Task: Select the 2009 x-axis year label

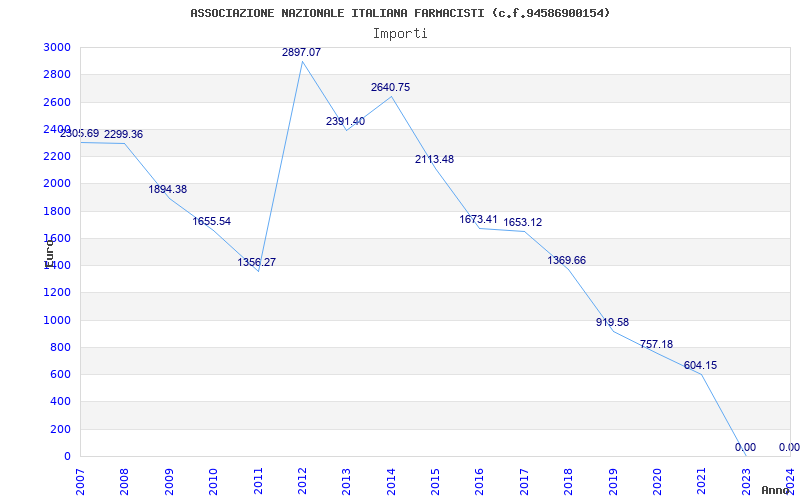Action: (169, 481)
